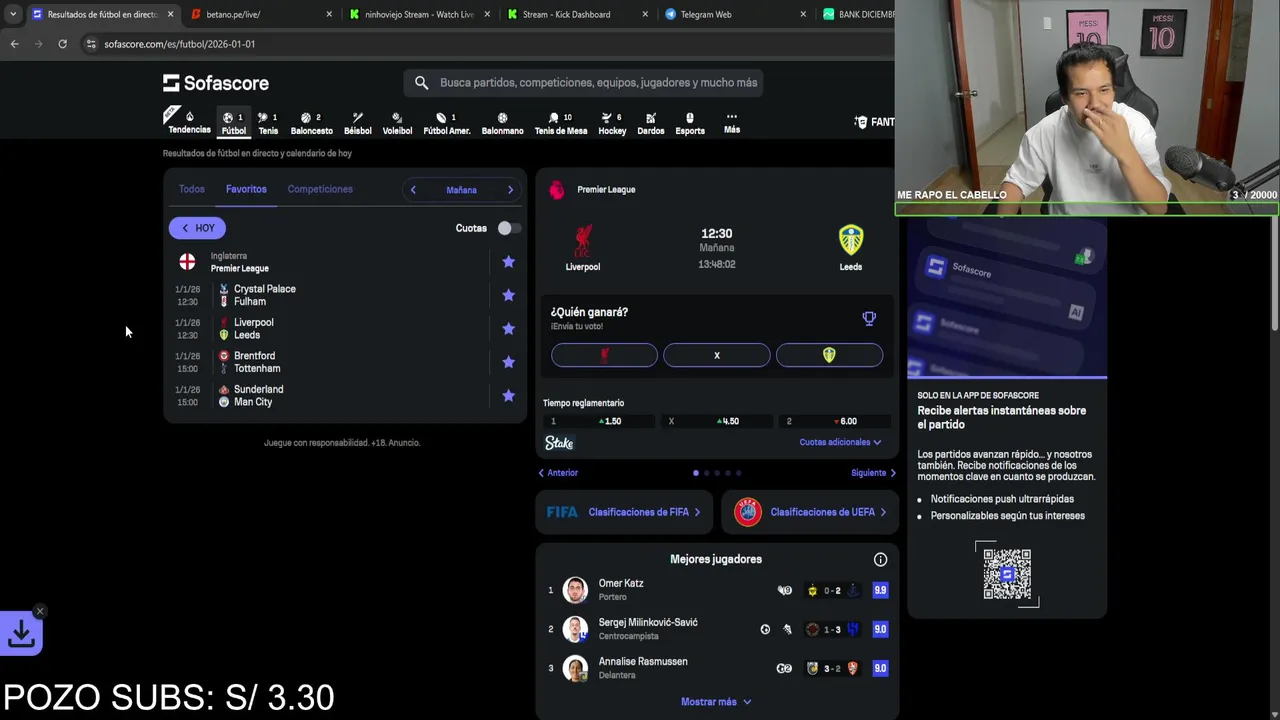The width and height of the screenshot is (1280, 720).
Task: Switch to the Todos tab
Action: pyautogui.click(x=191, y=189)
